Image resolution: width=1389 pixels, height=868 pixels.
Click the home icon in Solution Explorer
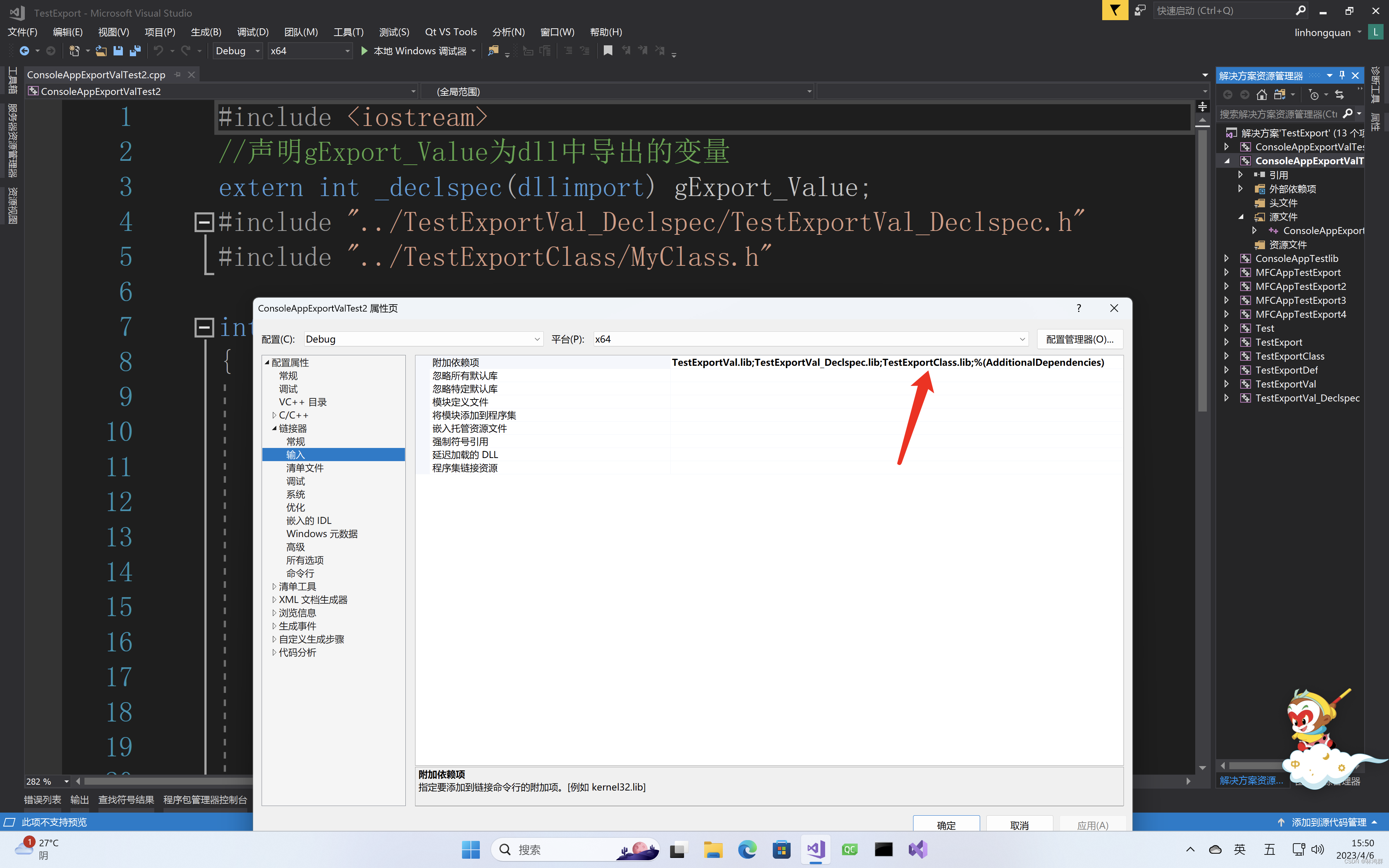tap(1261, 95)
